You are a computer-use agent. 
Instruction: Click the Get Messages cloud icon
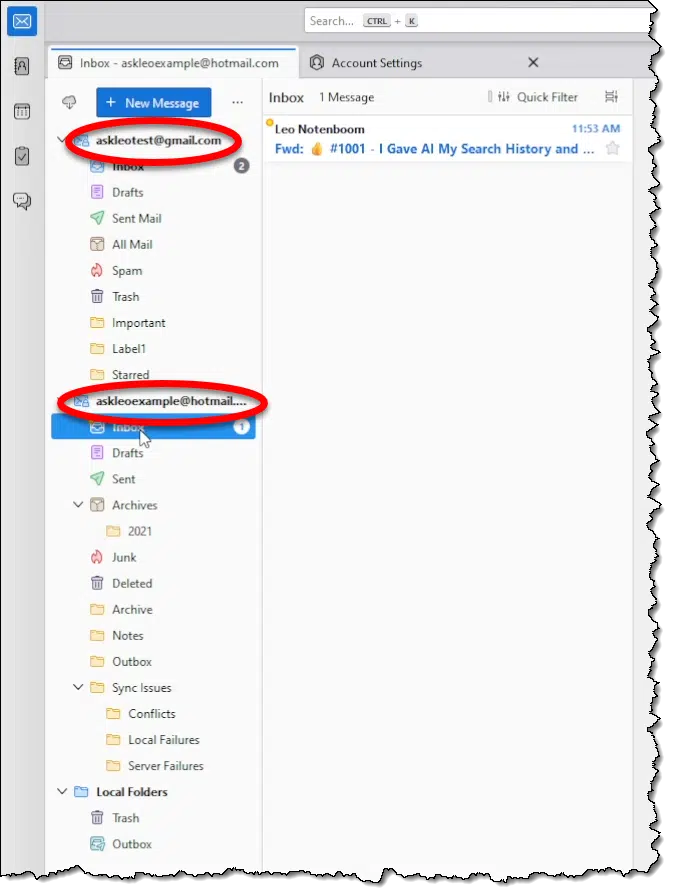pos(69,103)
